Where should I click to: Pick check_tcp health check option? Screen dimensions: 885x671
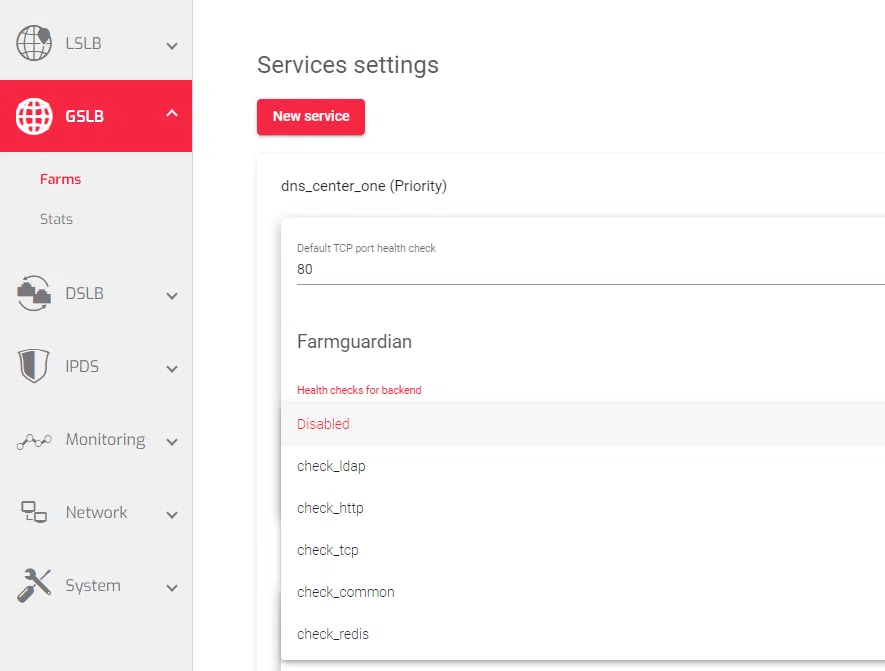327,550
